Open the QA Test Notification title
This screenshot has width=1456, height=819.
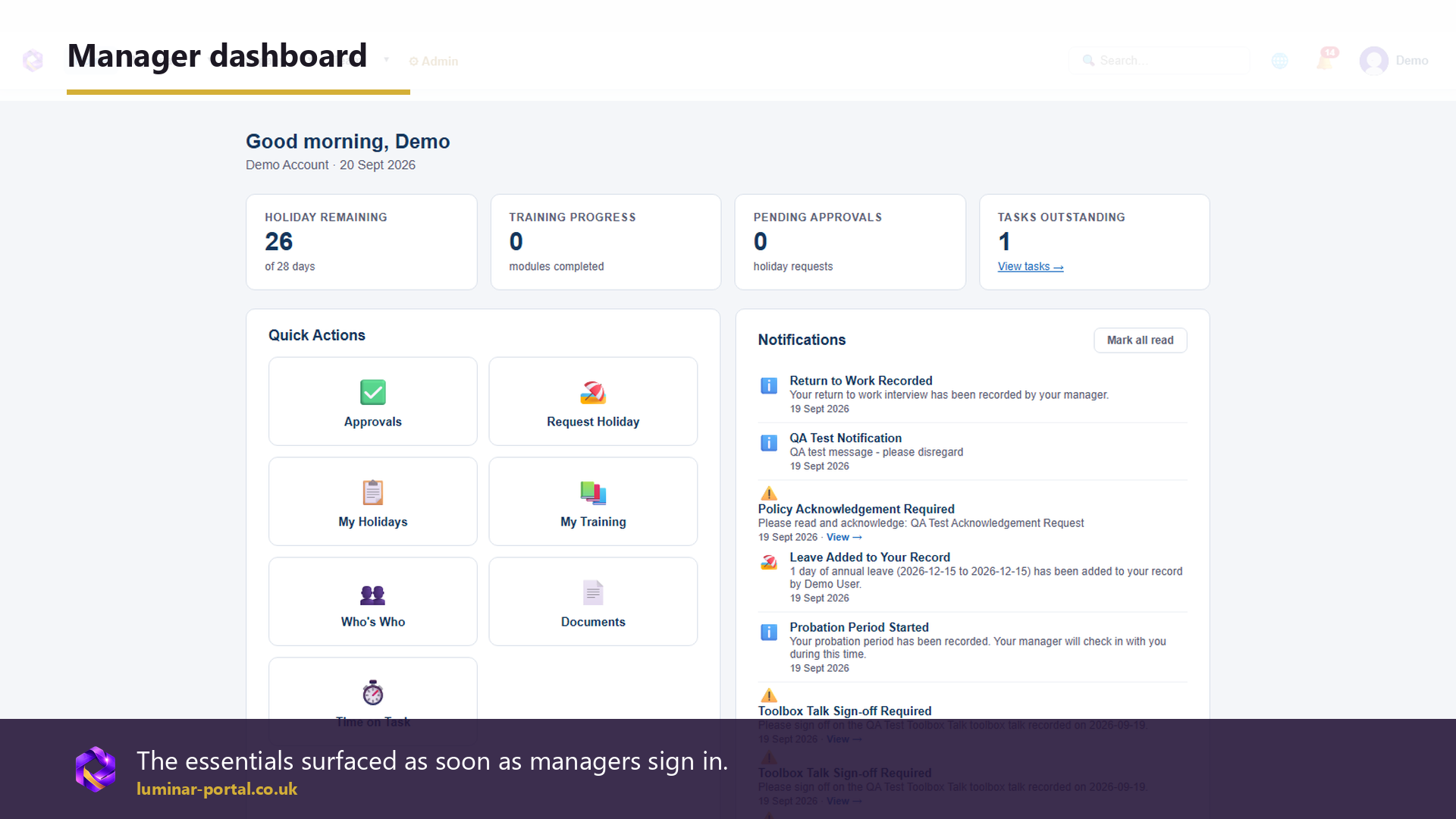[x=846, y=438]
